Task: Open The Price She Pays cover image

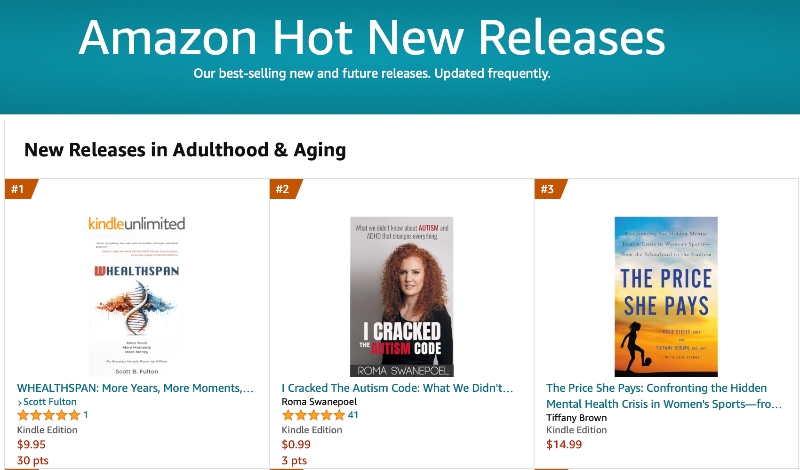Action: coord(666,296)
